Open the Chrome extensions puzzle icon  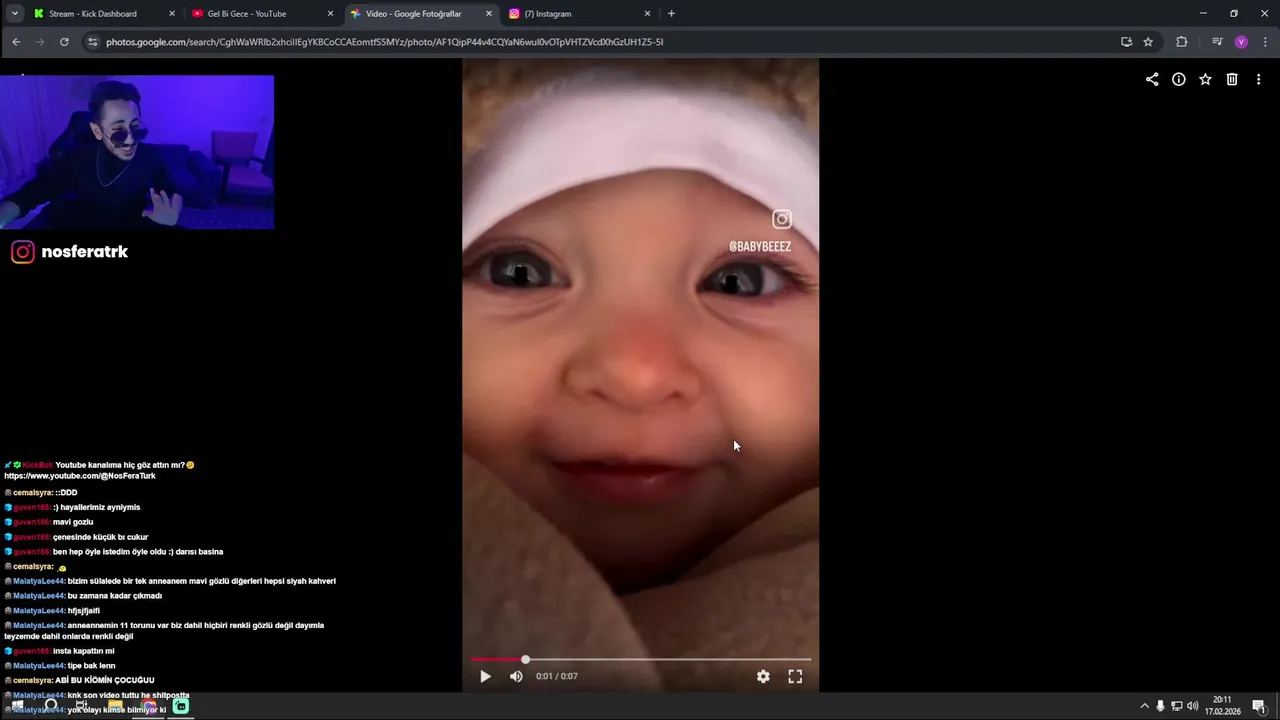click(x=1182, y=42)
